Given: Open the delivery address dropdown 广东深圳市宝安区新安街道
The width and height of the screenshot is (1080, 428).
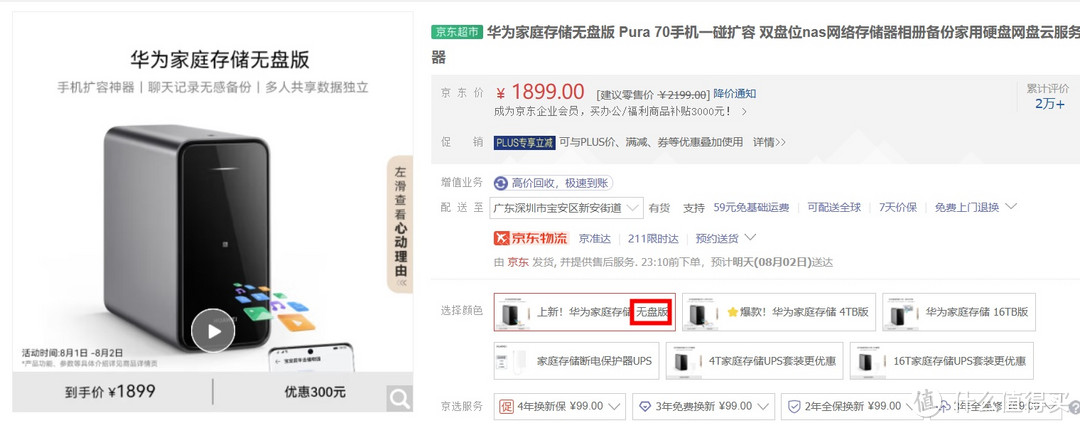Looking at the screenshot, I should click(x=567, y=207).
